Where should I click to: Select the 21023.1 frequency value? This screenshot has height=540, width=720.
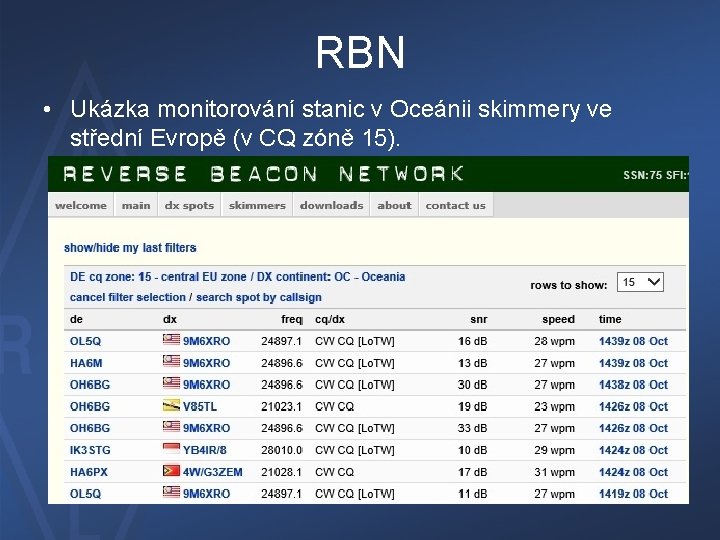pyautogui.click(x=281, y=406)
